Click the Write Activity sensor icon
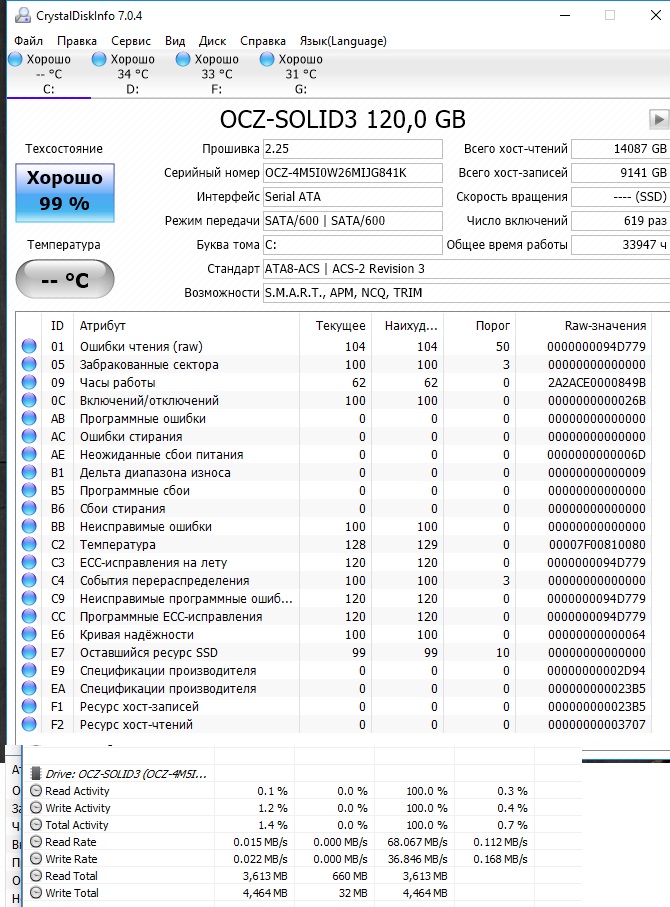This screenshot has width=670, height=907. (x=36, y=808)
